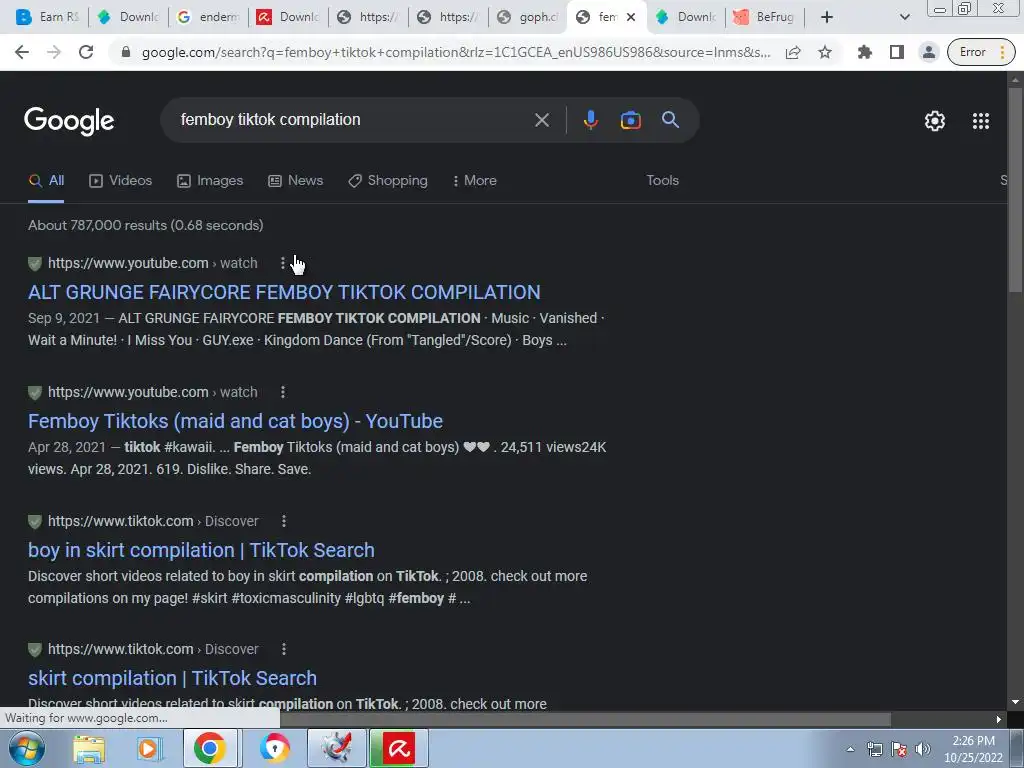Open the Google apps grid
This screenshot has height=768, width=1024.
point(981,121)
